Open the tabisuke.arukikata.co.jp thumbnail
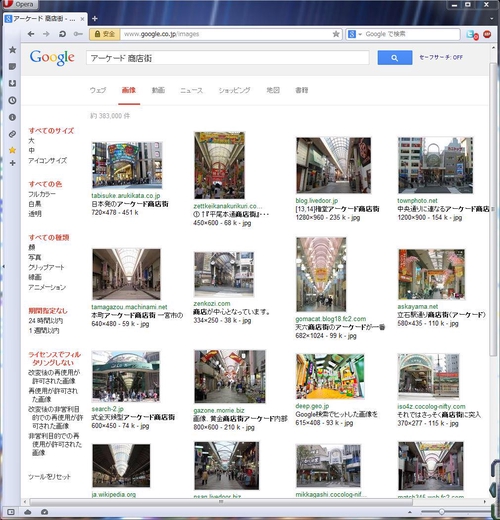This screenshot has height=520, width=500. point(127,165)
